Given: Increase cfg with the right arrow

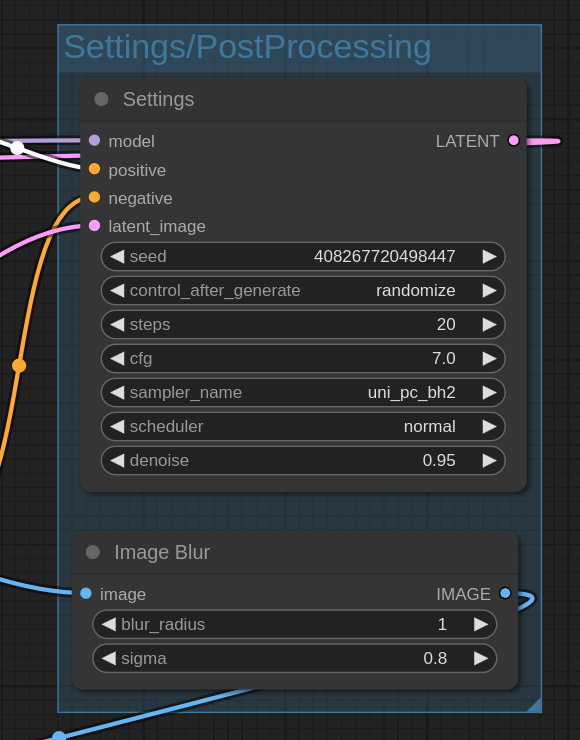Looking at the screenshot, I should [x=489, y=359].
